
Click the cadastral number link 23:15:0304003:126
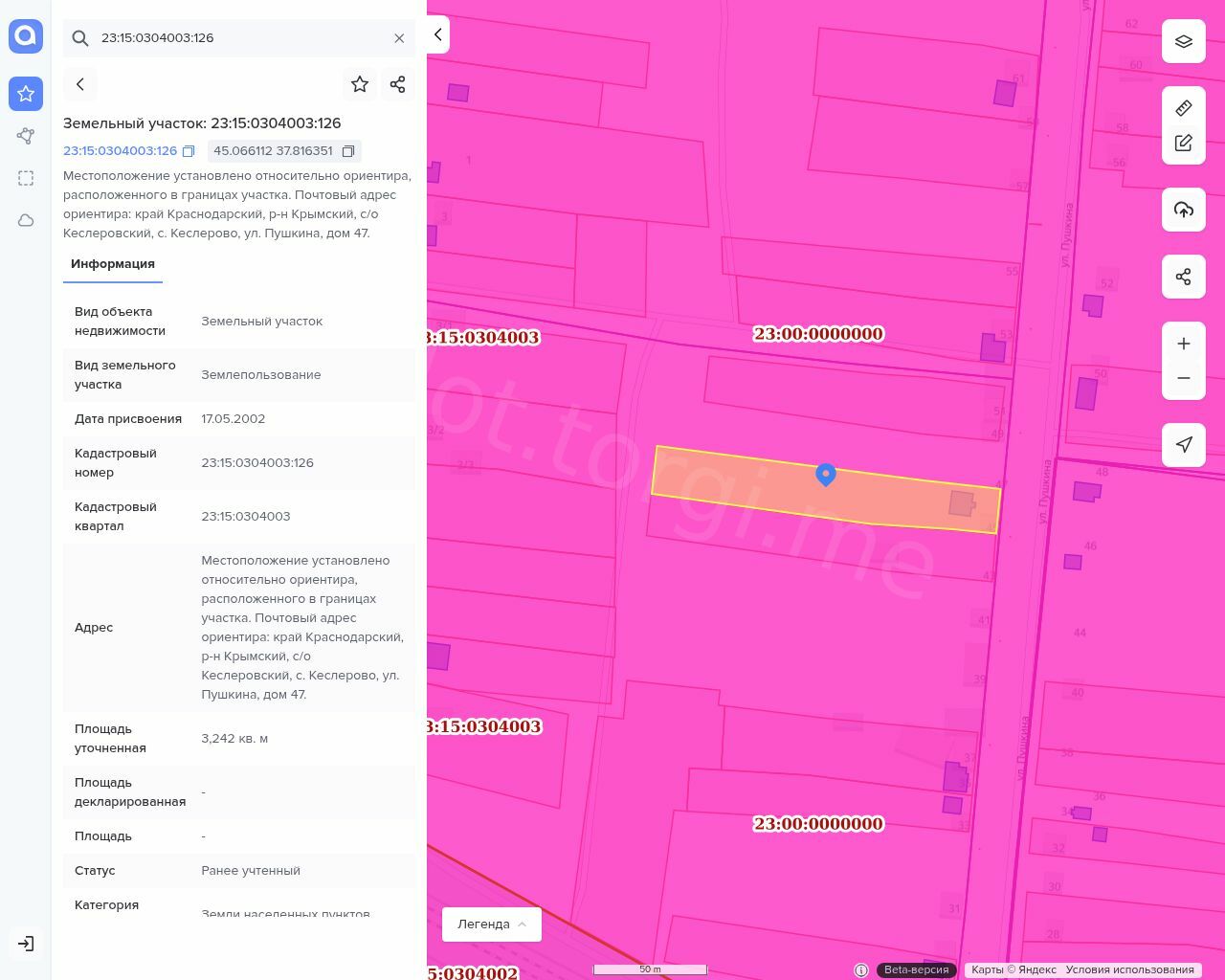click(x=120, y=151)
